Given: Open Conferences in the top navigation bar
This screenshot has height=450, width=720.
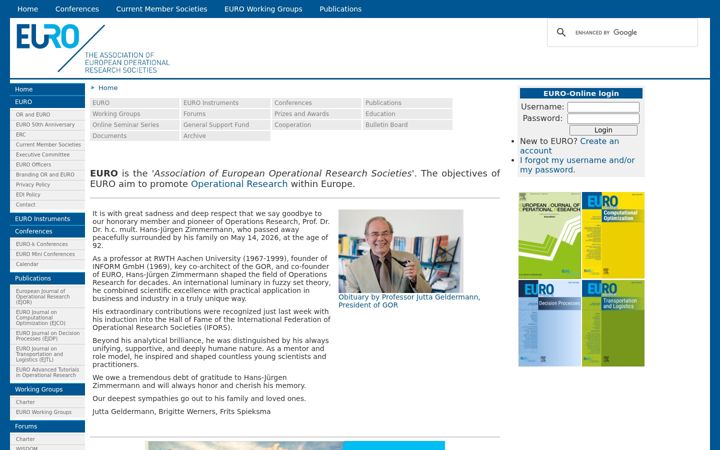Looking at the screenshot, I should (x=77, y=9).
